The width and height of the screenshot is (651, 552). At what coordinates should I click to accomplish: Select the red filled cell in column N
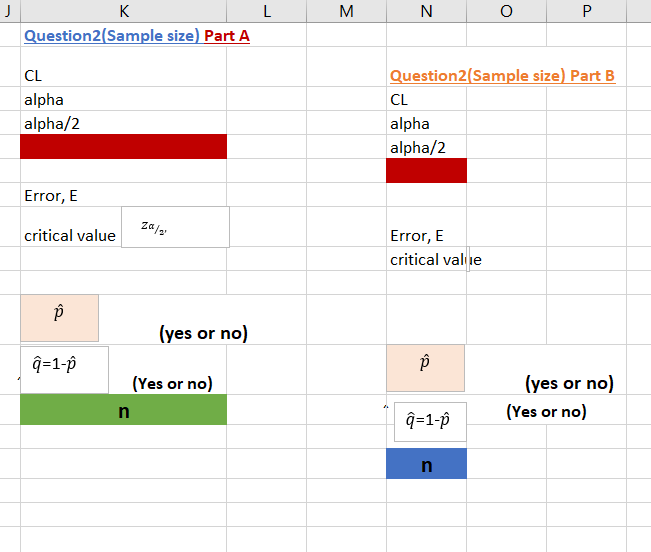[426, 170]
